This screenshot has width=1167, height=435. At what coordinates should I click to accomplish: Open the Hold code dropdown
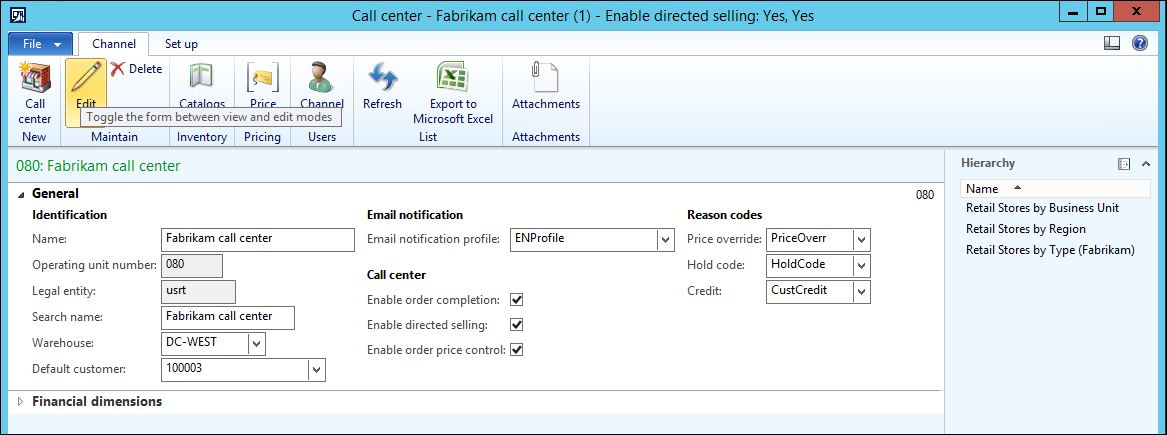862,265
